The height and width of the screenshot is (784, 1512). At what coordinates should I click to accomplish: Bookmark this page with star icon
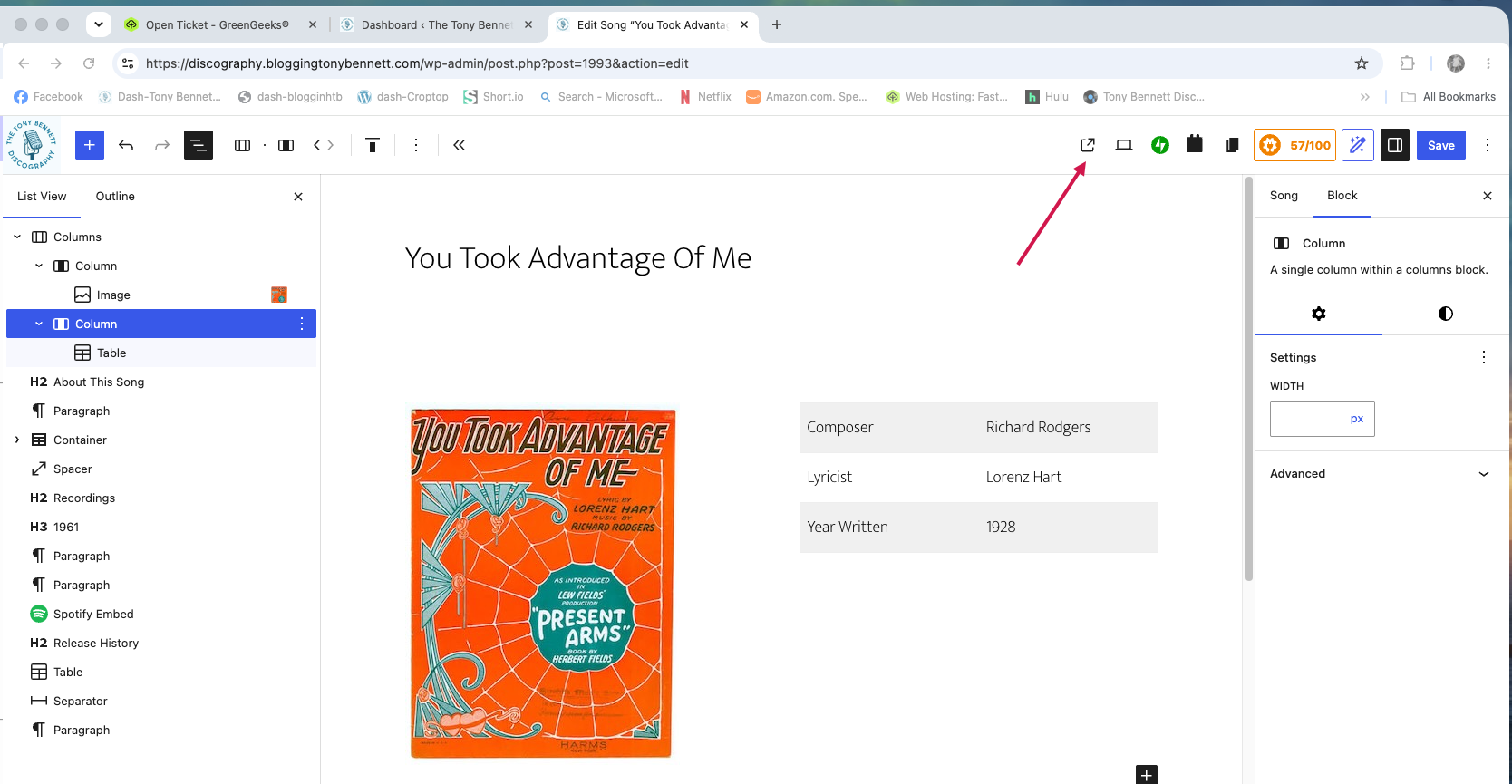(x=1362, y=63)
